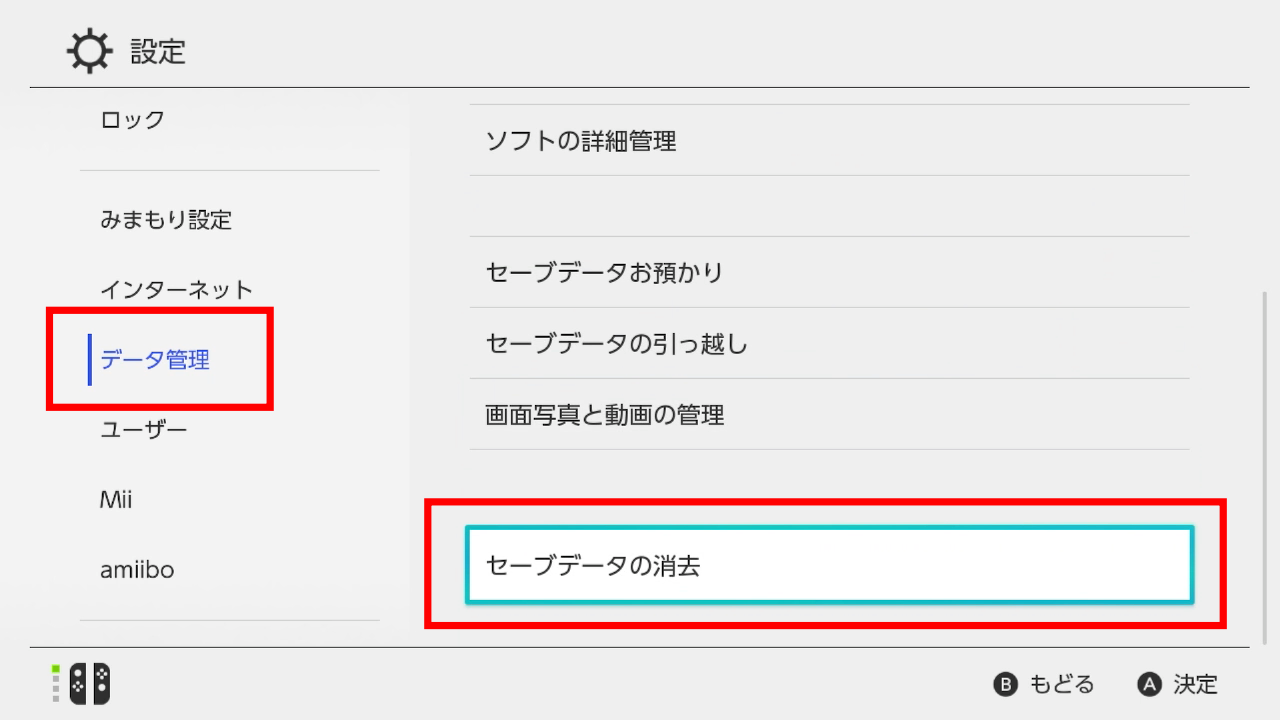The width and height of the screenshot is (1280, 720).
Task: Open amiibo settings
Action: pyautogui.click(x=137, y=570)
